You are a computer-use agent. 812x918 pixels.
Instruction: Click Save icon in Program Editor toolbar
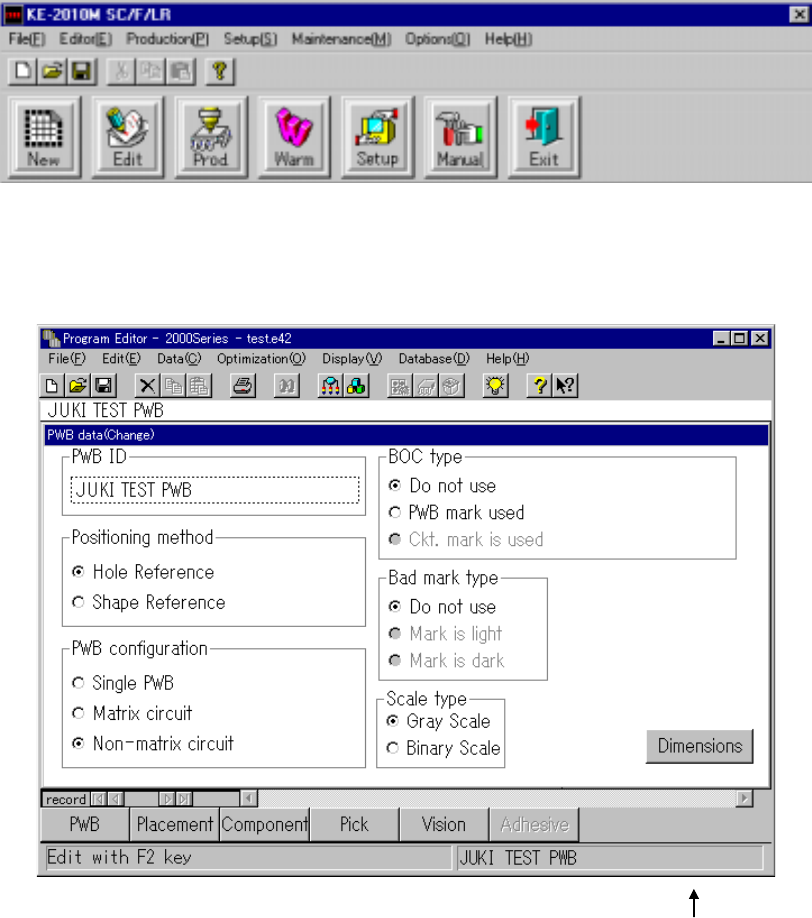point(104,386)
